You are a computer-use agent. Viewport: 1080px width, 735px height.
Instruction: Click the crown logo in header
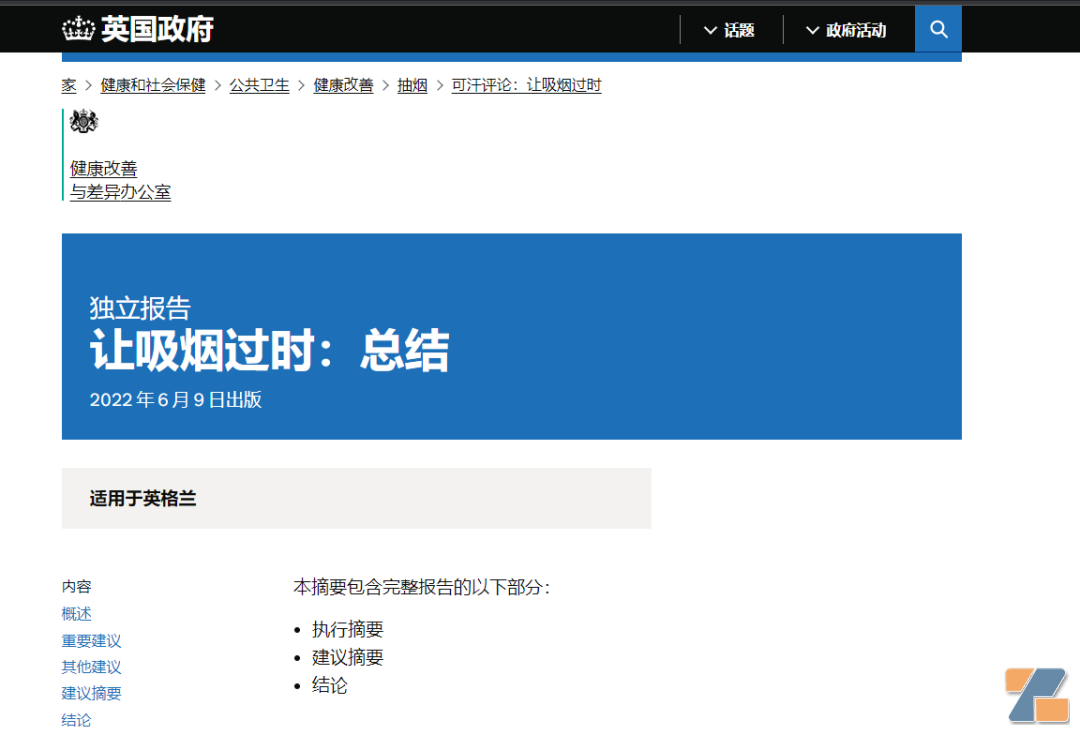click(78, 29)
